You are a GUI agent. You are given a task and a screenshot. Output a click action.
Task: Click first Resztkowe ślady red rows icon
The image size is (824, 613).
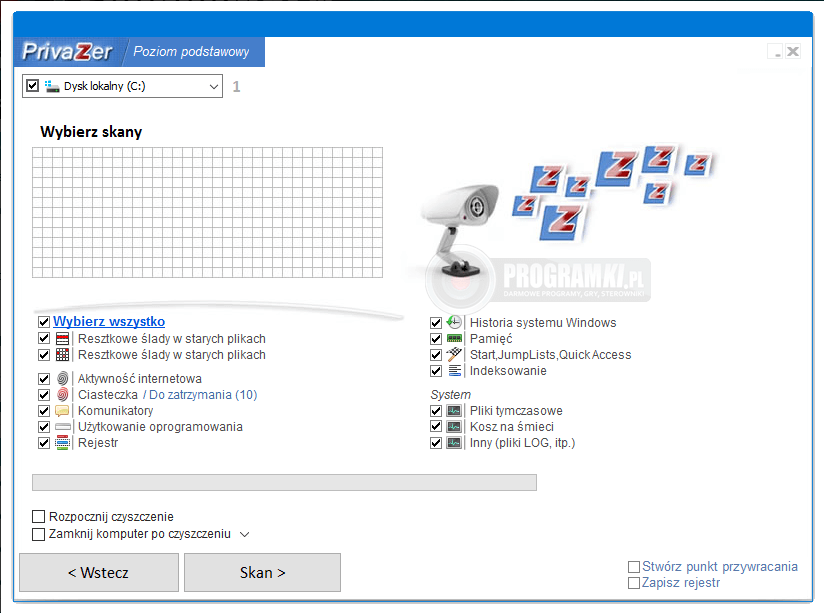pyautogui.click(x=63, y=339)
